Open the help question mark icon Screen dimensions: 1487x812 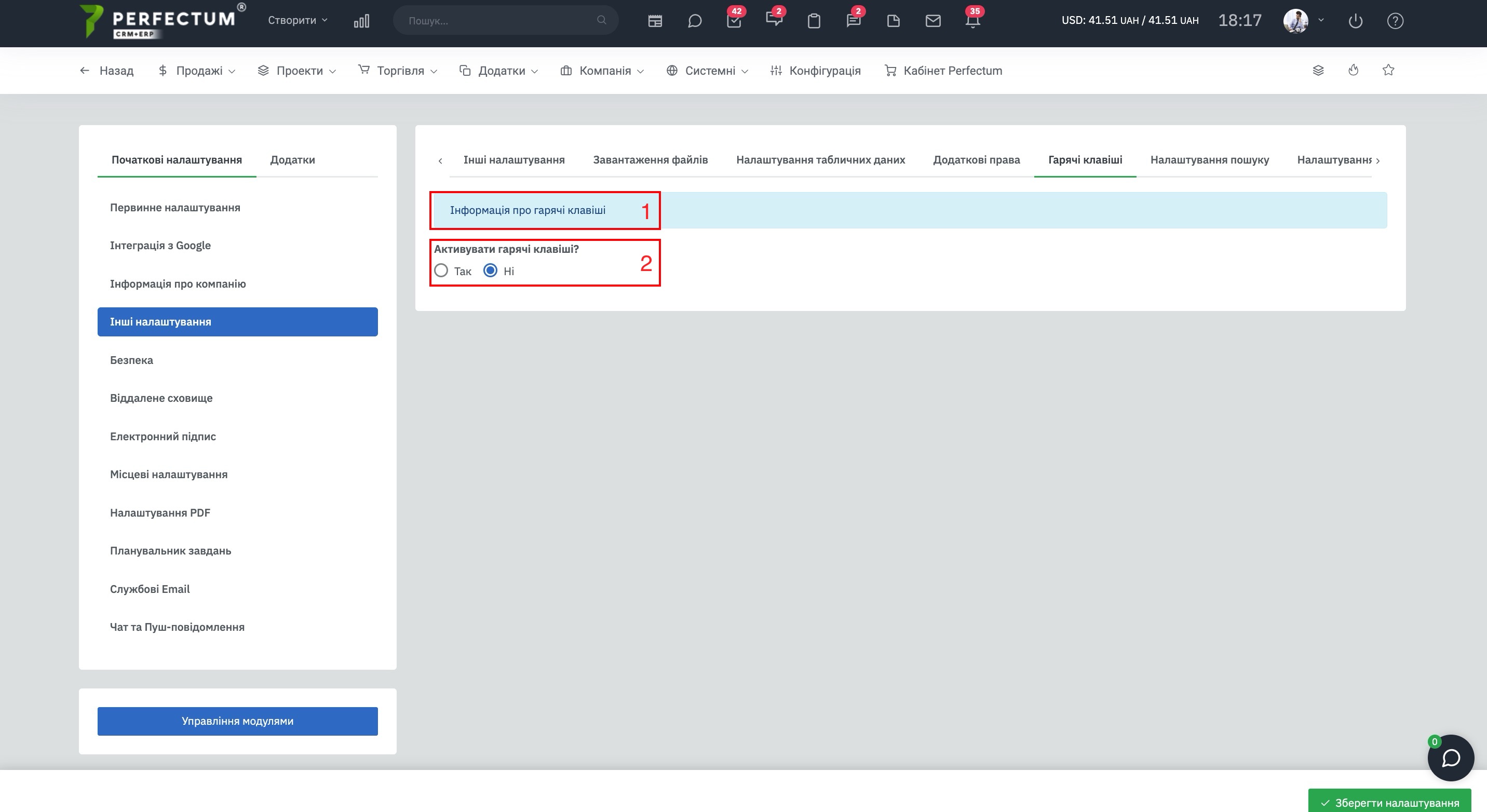(x=1395, y=21)
